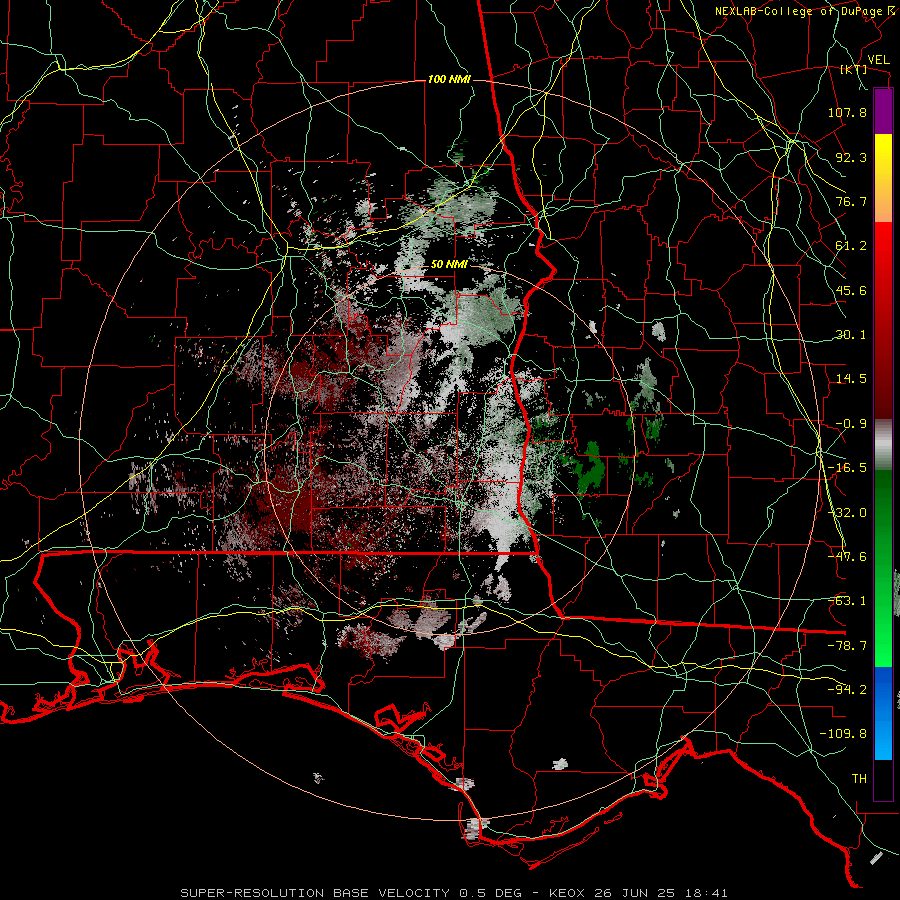The height and width of the screenshot is (900, 900).
Task: Click the 92.3 value on velocity scale
Action: (851, 157)
